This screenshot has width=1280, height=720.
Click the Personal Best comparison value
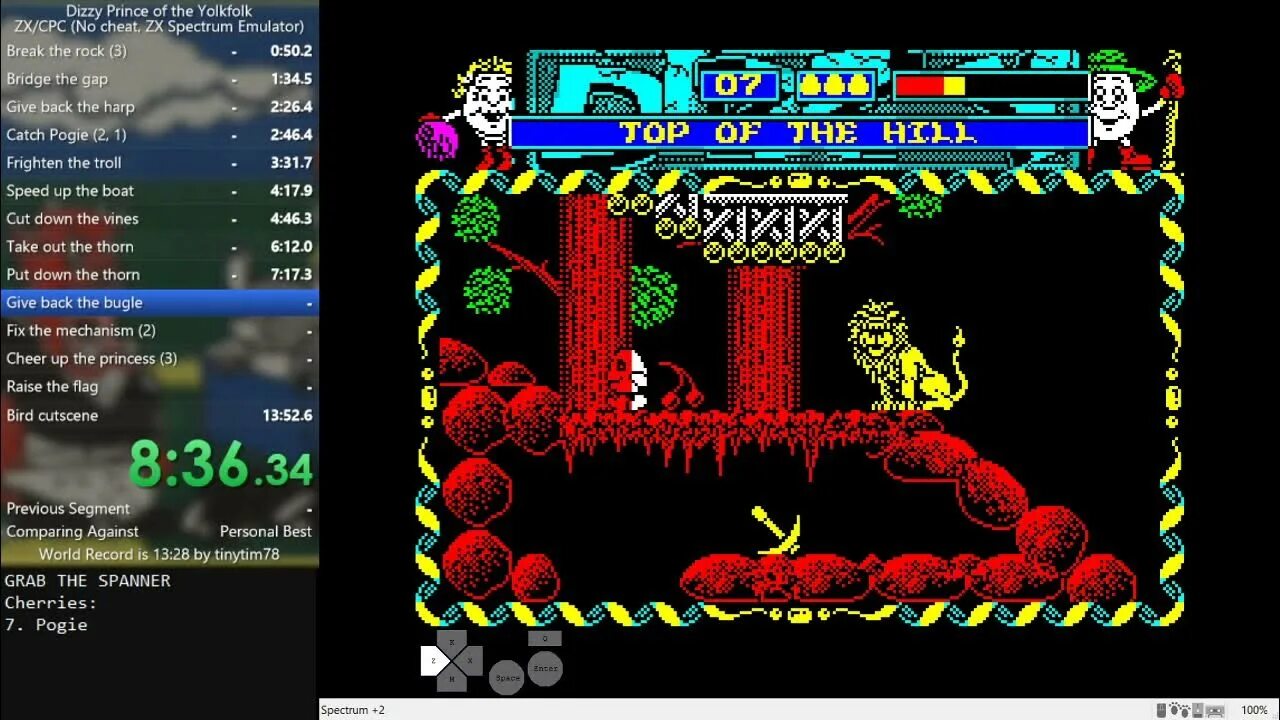[266, 531]
